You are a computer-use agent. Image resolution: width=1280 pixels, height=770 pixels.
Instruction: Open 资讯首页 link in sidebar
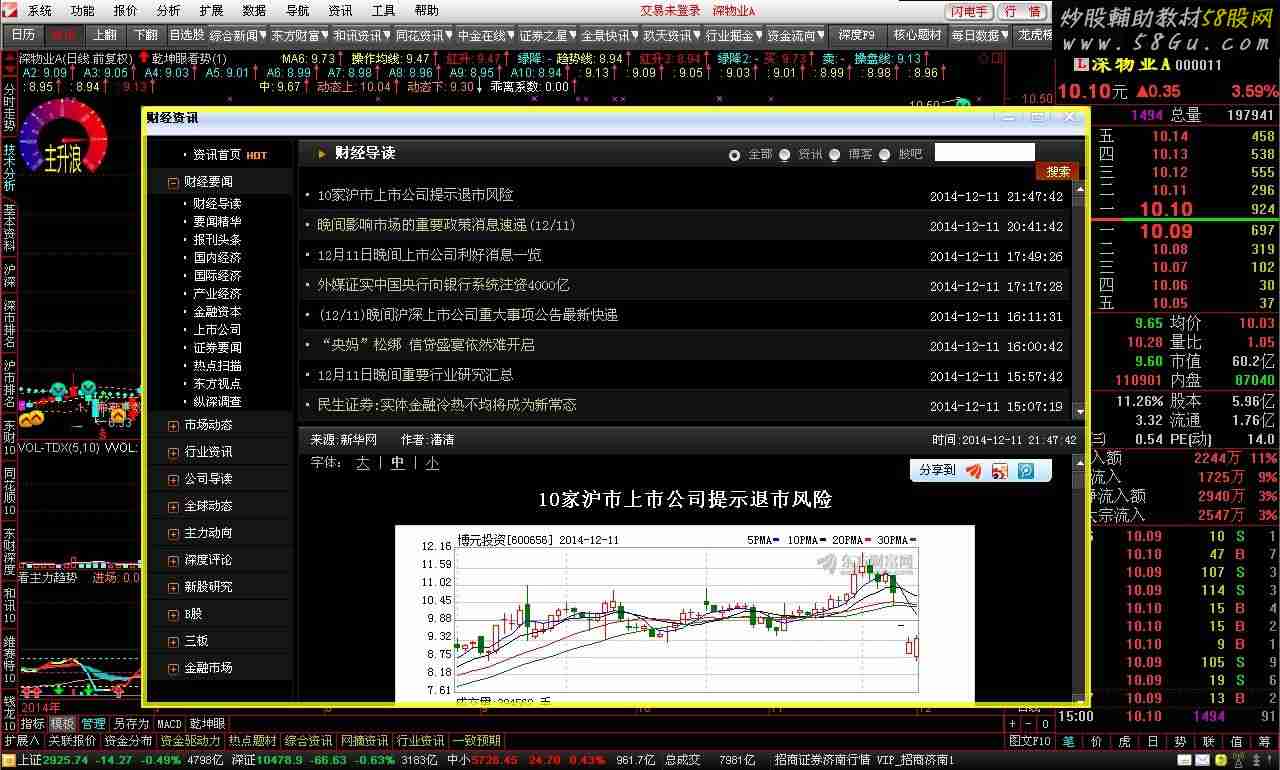[217, 155]
